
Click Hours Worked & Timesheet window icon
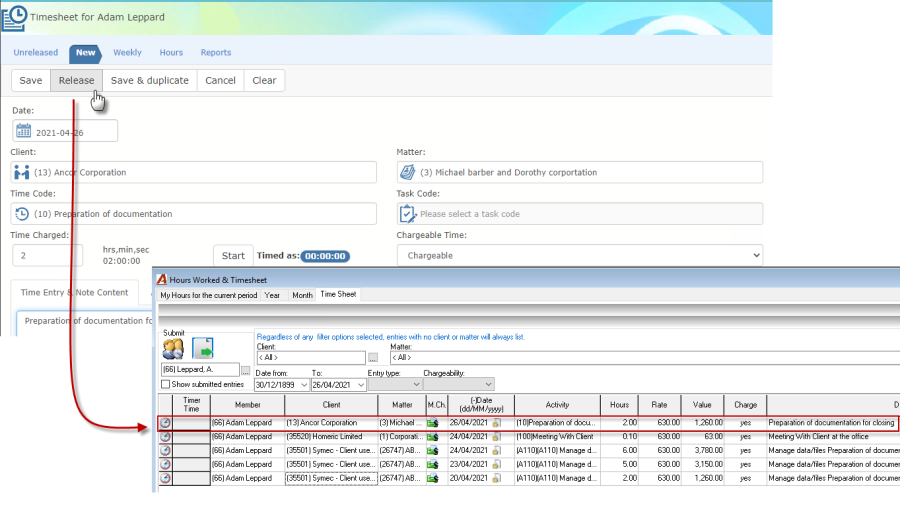click(x=162, y=280)
